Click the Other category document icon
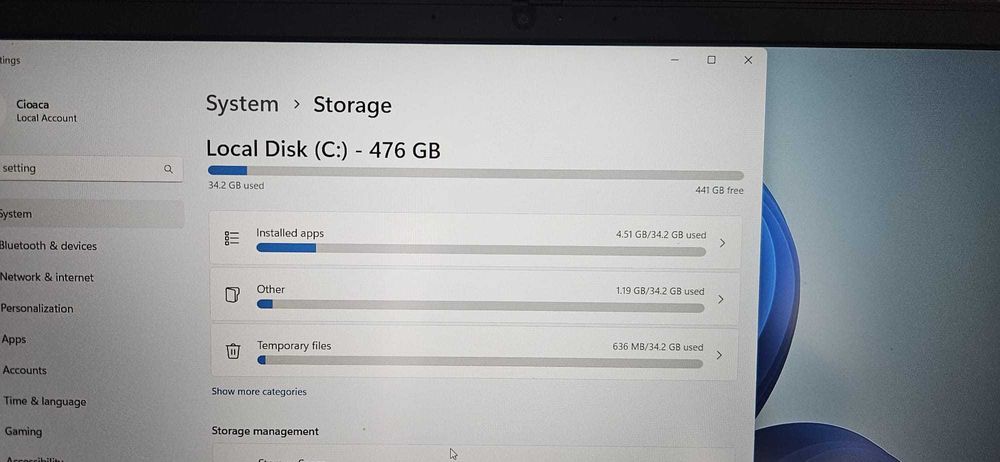The height and width of the screenshot is (462, 1000). pos(233,295)
